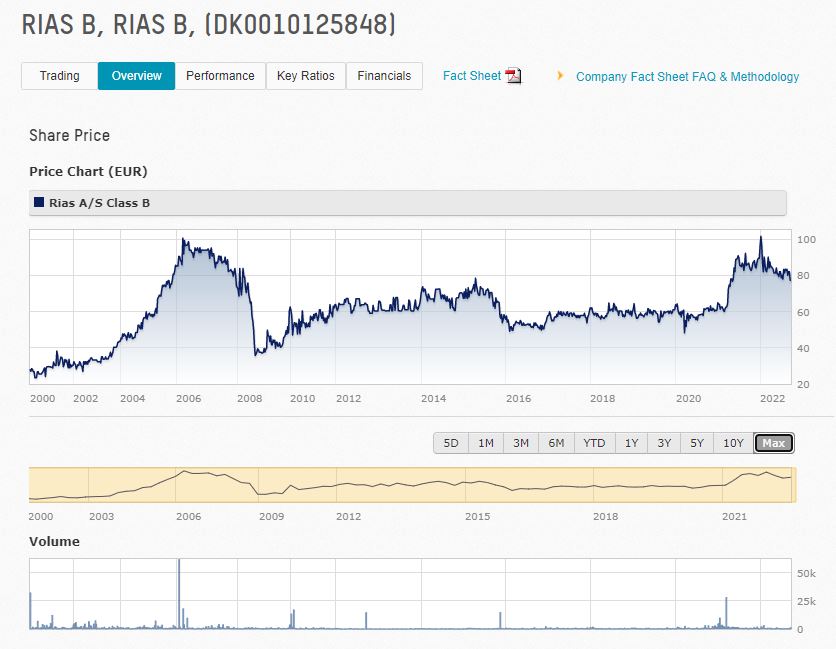Open the Overview tab
836x649 pixels.
135,75
